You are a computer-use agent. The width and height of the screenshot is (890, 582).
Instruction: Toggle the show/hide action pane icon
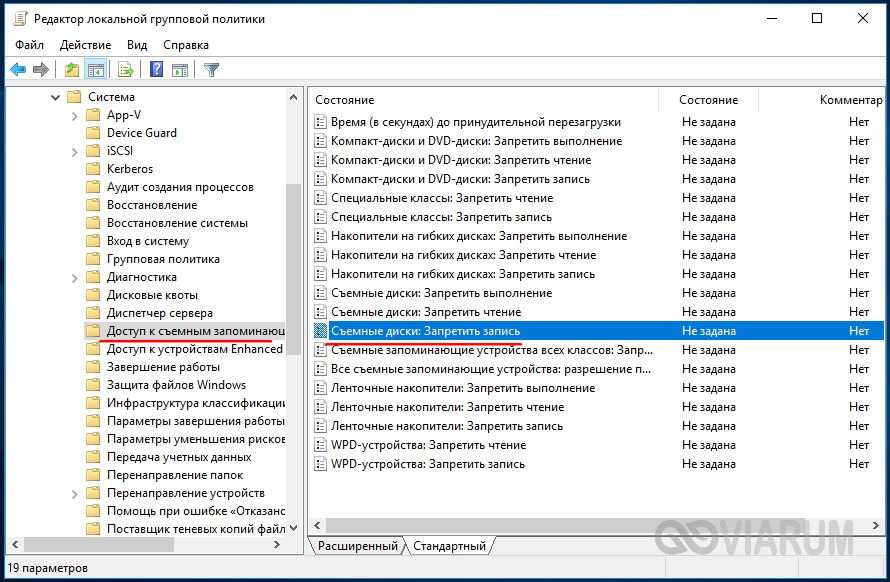180,70
